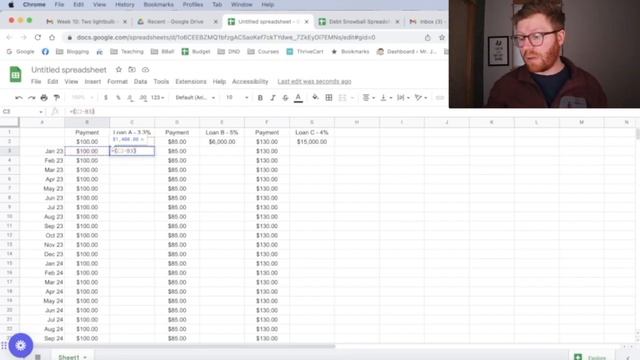Open the fill color bucket
Viewport: 640px width, 360px height.
315,98
